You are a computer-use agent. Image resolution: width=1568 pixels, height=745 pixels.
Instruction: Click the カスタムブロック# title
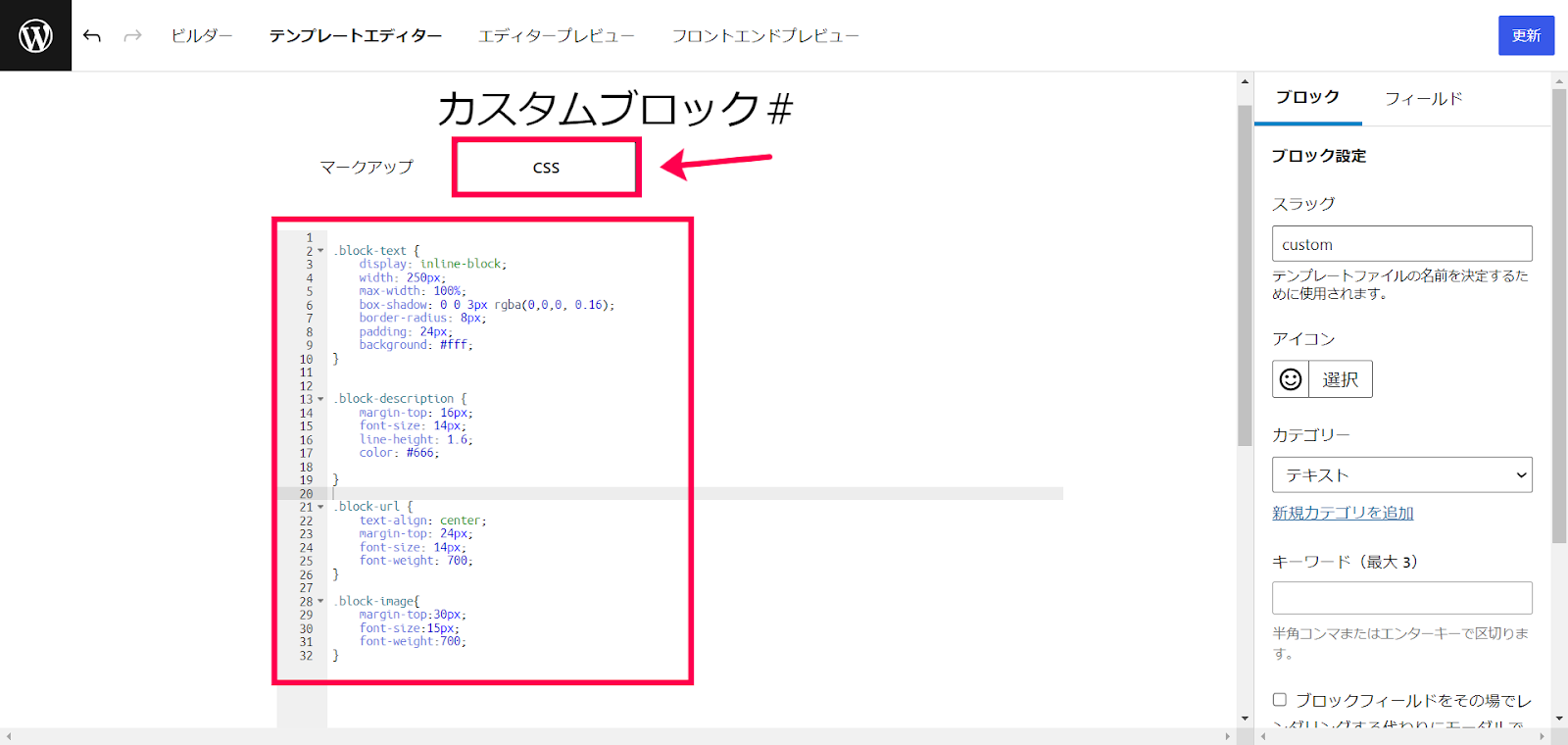614,108
